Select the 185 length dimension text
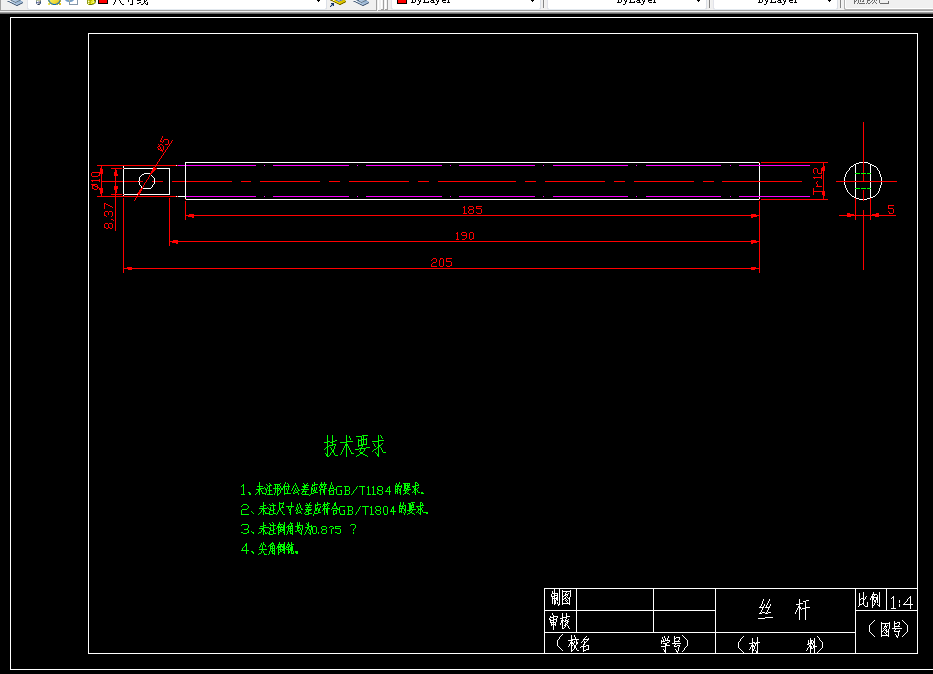This screenshot has height=674, width=933. click(x=472, y=210)
